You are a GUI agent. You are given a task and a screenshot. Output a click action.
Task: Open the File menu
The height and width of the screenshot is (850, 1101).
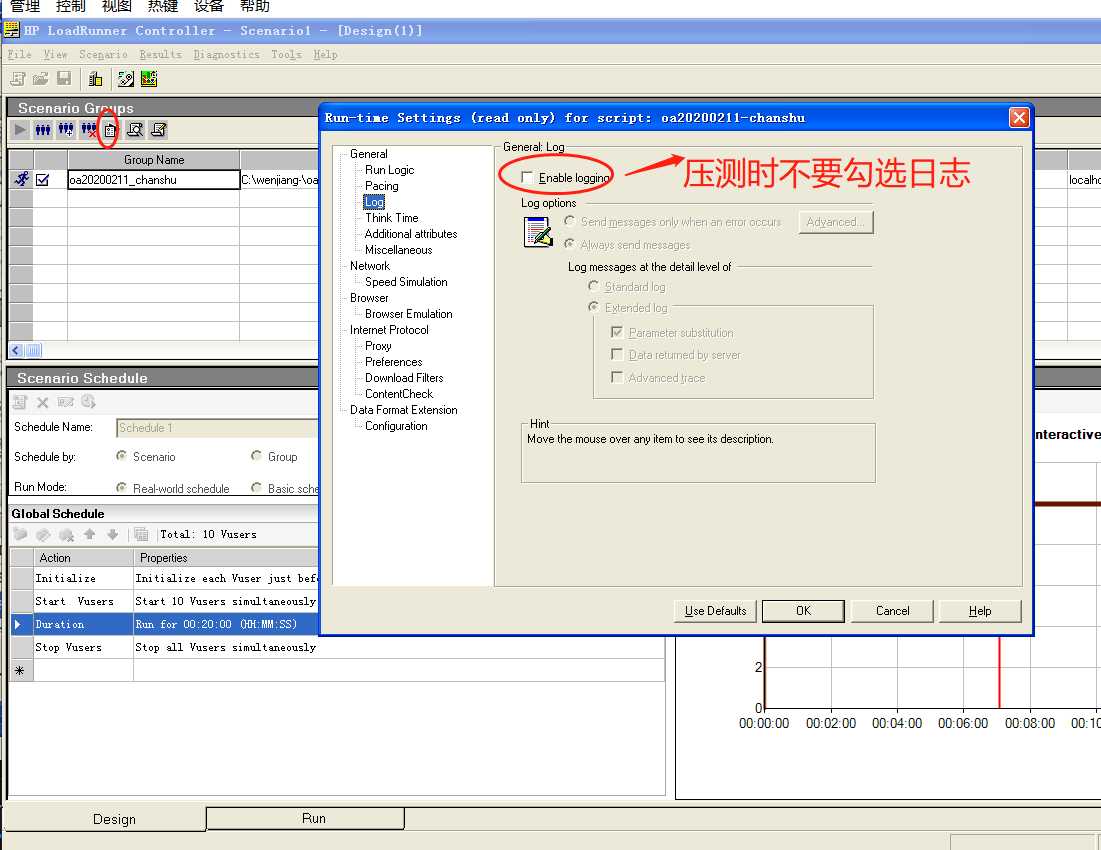click(x=20, y=54)
